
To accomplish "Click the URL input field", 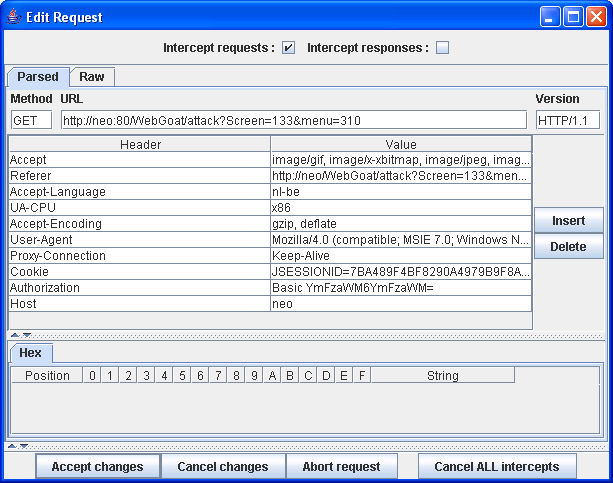I will (x=293, y=120).
